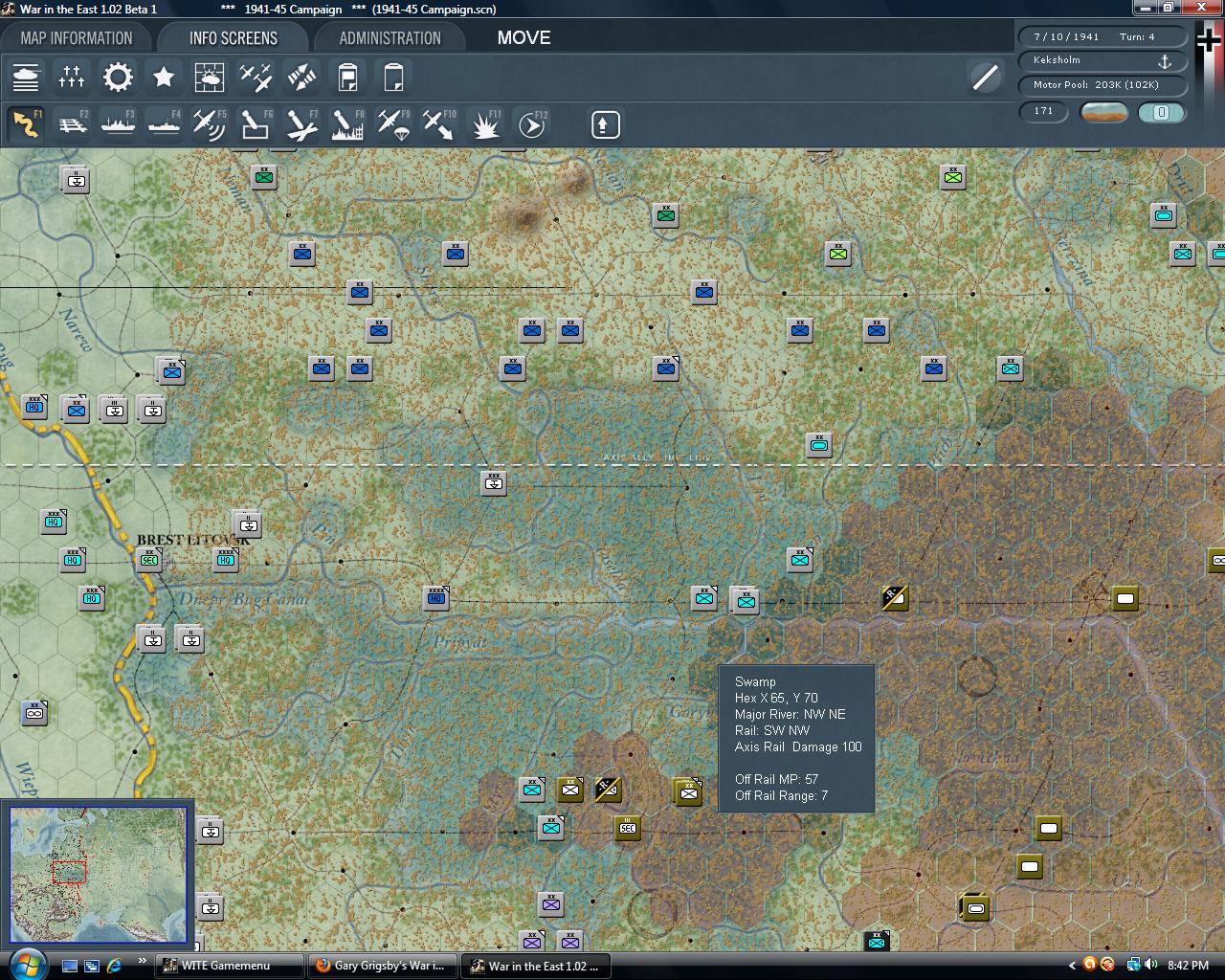This screenshot has width=1225, height=980.
Task: Toggle the light blue 0 counter button
Action: pos(1161,112)
